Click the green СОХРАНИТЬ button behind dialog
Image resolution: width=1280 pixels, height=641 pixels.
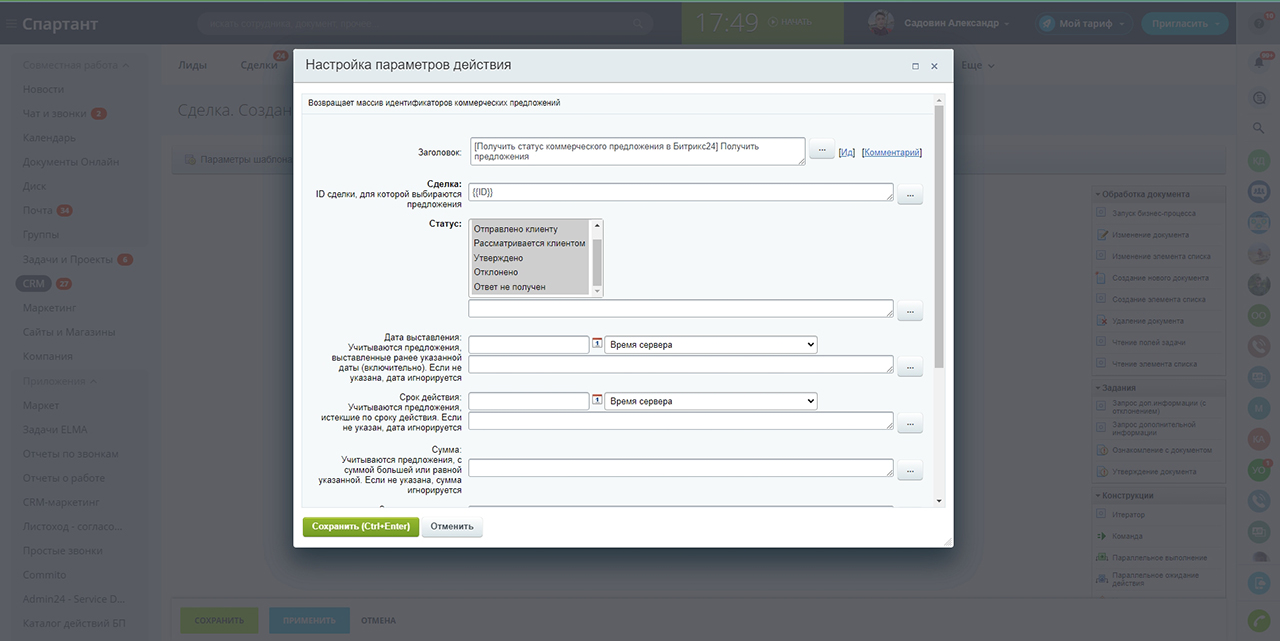(219, 620)
